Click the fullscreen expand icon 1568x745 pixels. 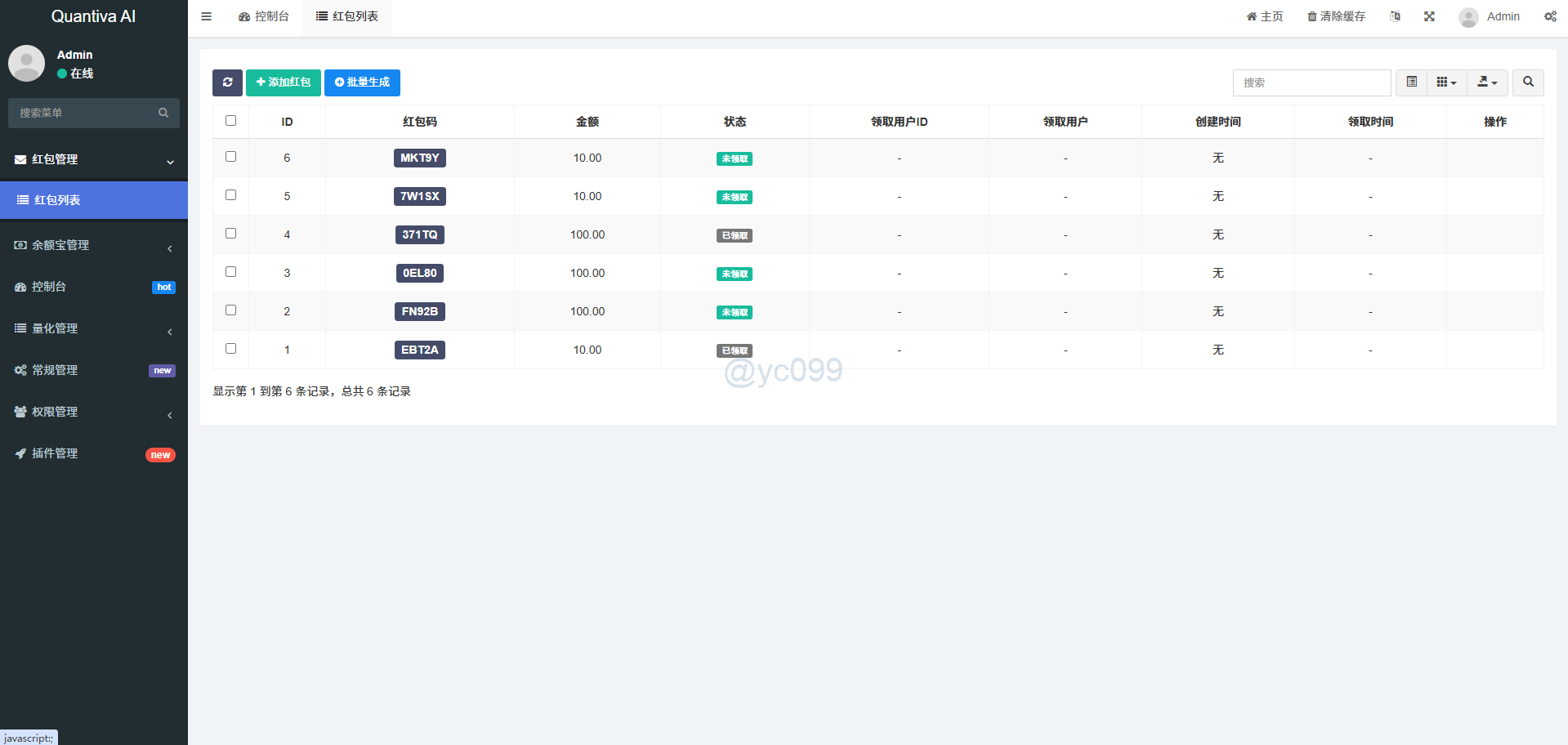point(1429,16)
